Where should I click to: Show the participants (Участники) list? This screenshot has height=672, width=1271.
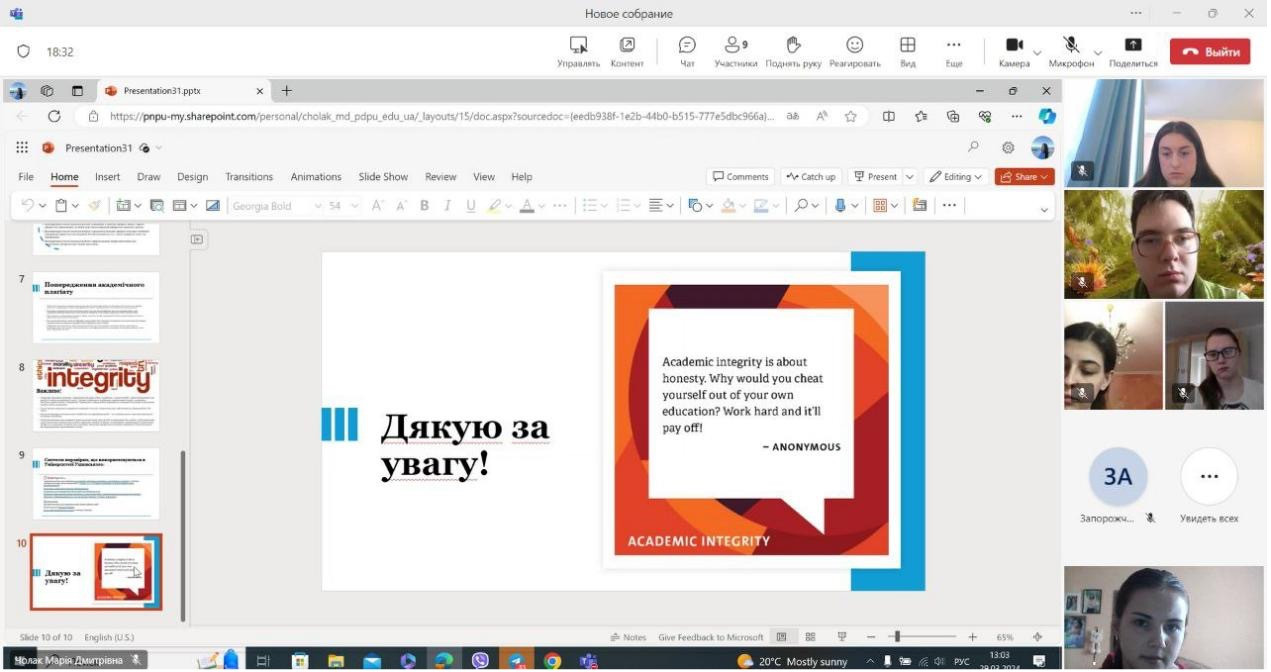click(735, 46)
